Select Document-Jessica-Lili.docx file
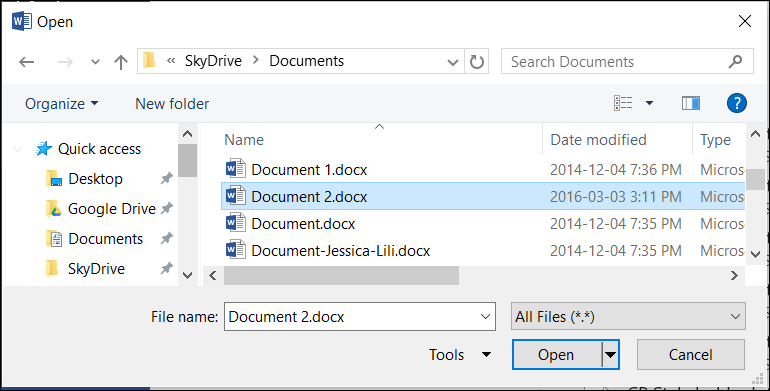Image resolution: width=770 pixels, height=391 pixels. tap(340, 251)
